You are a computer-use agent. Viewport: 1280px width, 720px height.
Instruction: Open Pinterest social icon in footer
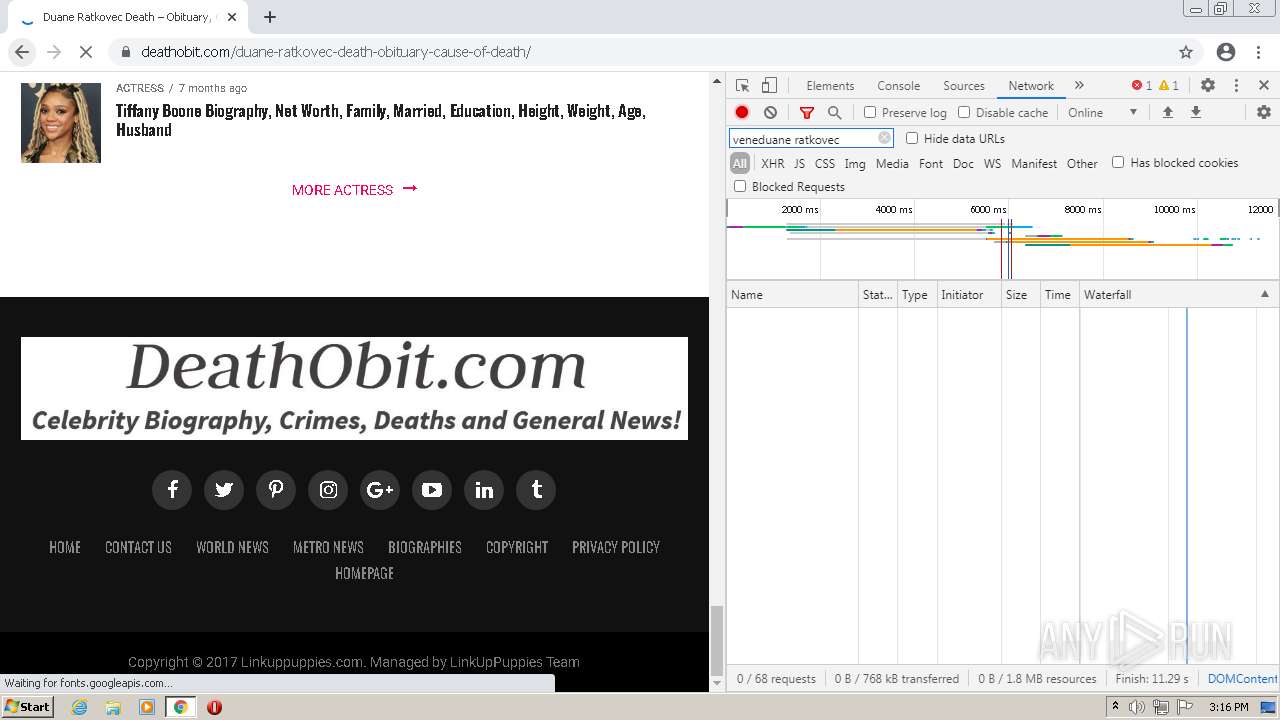(x=276, y=490)
